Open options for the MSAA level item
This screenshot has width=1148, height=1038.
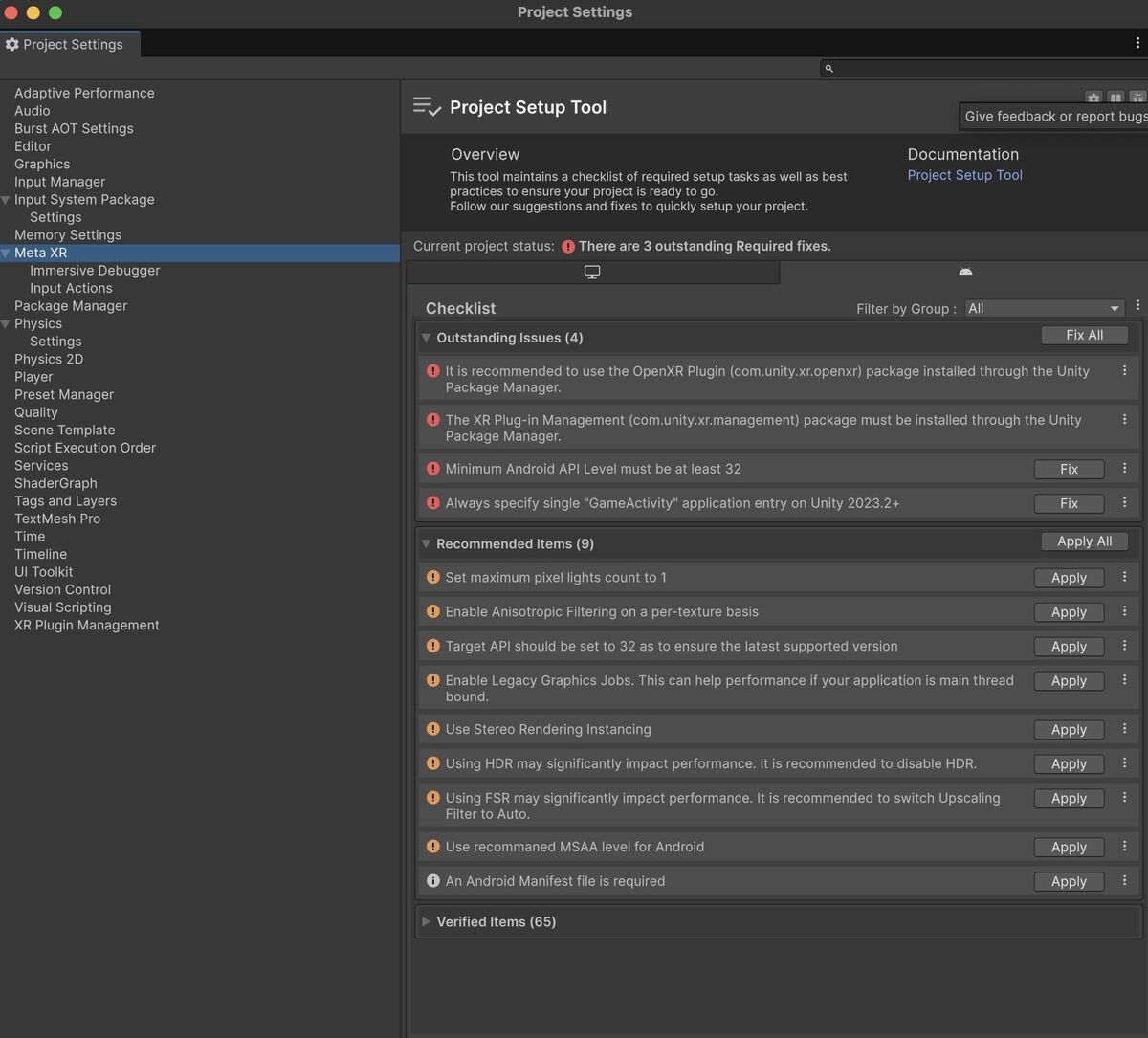pyautogui.click(x=1124, y=847)
